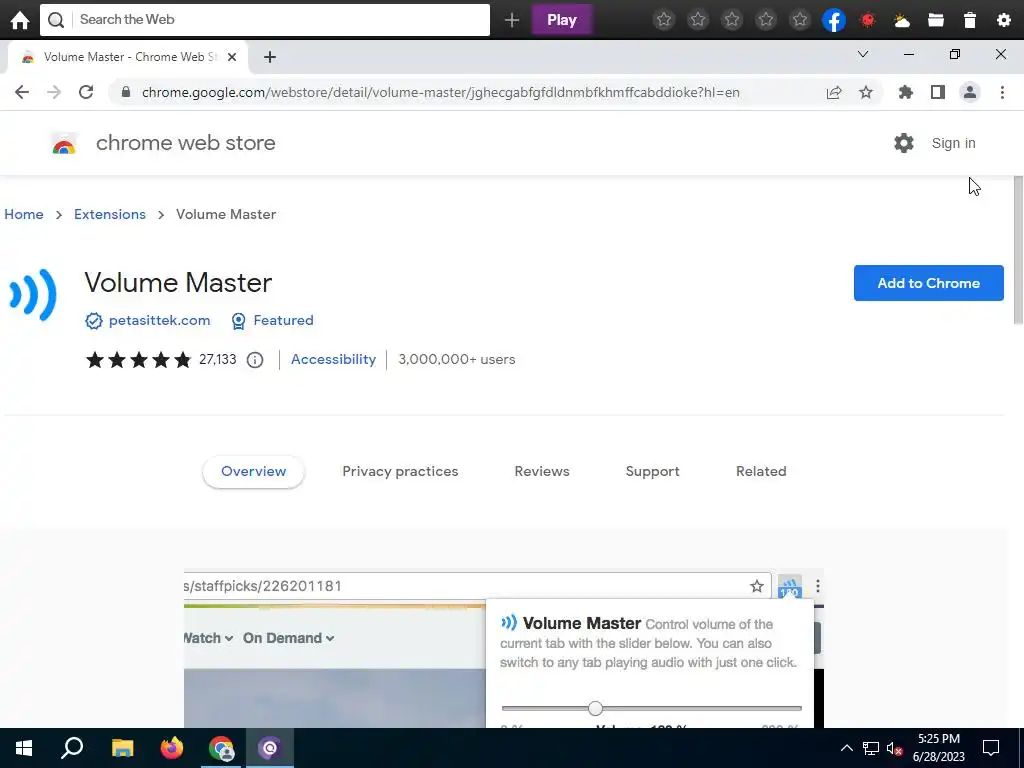Switch to Privacy practices tab
Screen dimensions: 1024x768
[400, 472]
